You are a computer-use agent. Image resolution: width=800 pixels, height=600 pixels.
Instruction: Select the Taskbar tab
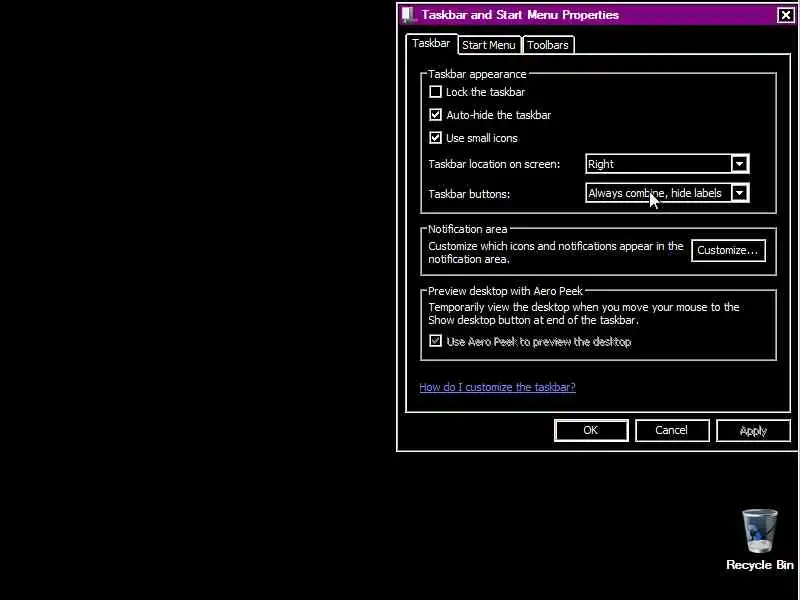pos(431,43)
